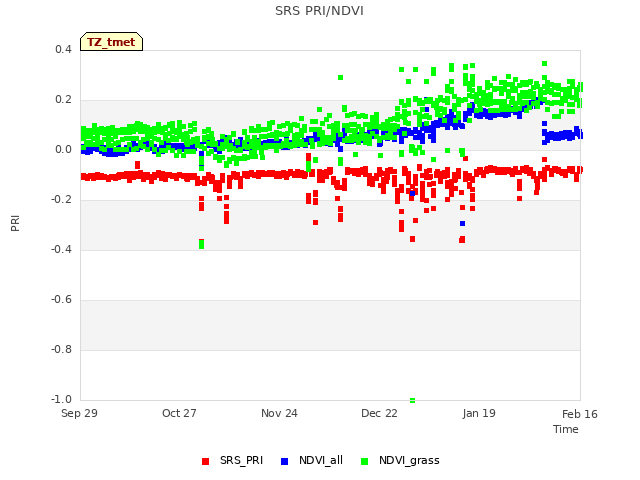The width and height of the screenshot is (640, 480).
Task: Click the -1.0 y-axis tick label
Action: pyautogui.click(x=61, y=399)
